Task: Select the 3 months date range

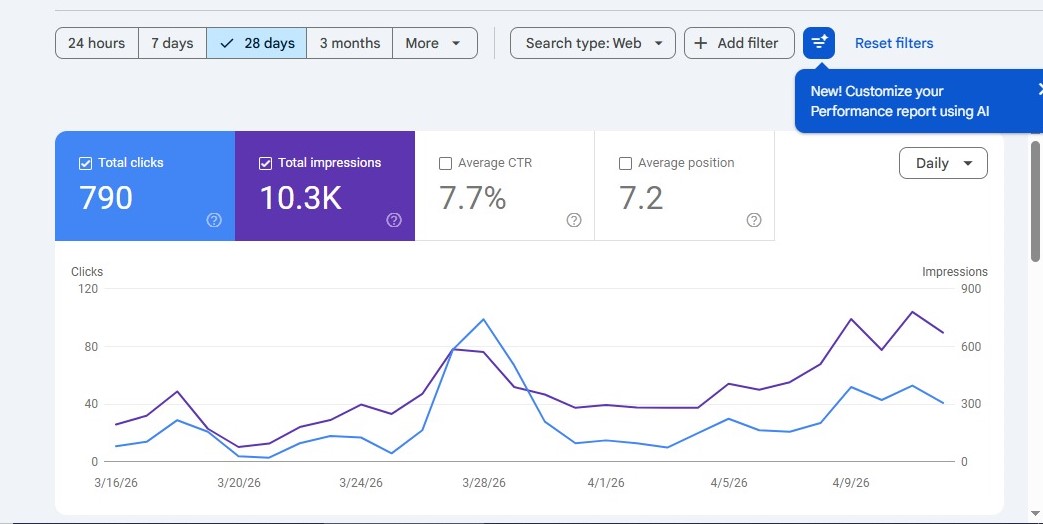Action: pyautogui.click(x=350, y=43)
